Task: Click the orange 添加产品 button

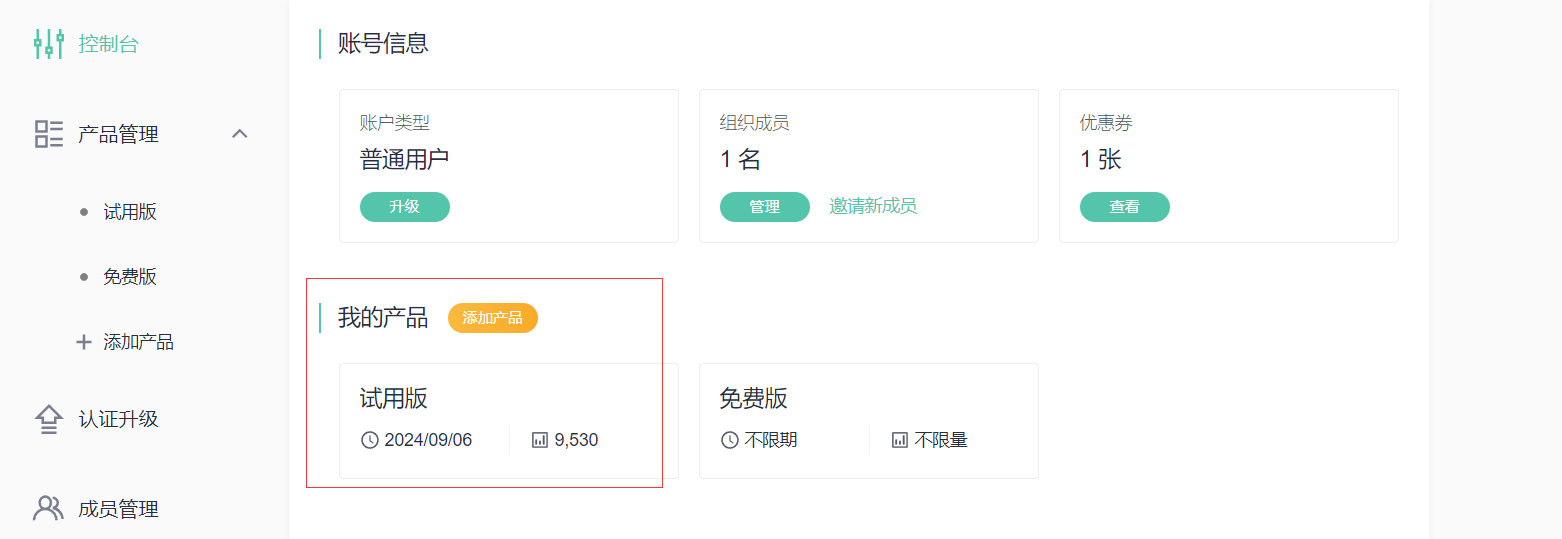Action: point(493,318)
